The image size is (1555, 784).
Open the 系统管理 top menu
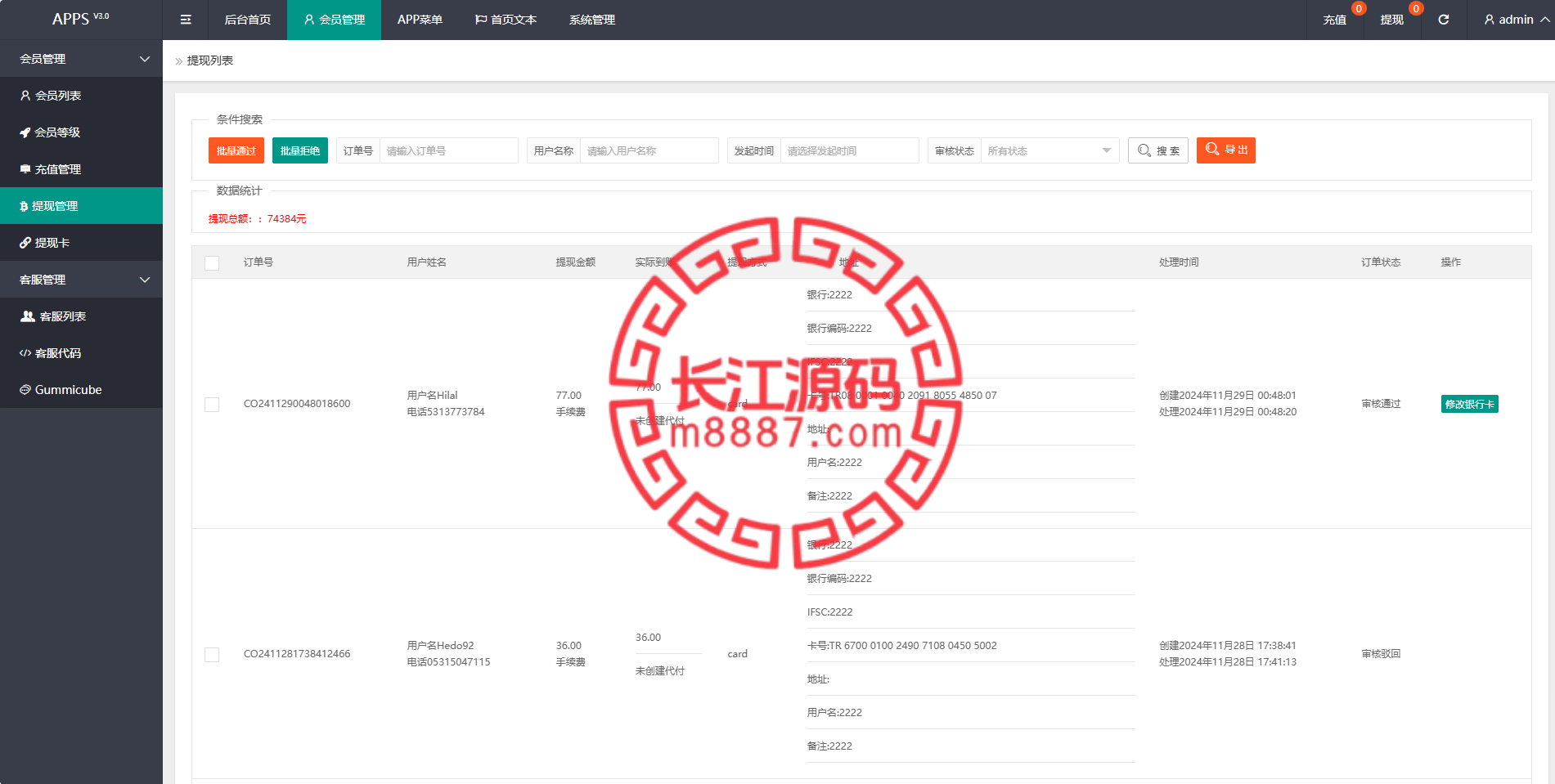[x=592, y=20]
